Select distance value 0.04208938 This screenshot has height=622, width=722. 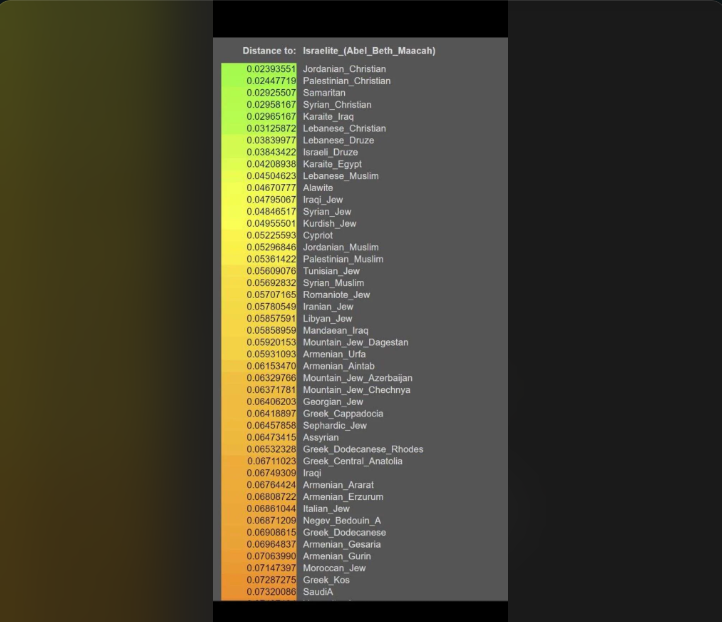(x=271, y=164)
